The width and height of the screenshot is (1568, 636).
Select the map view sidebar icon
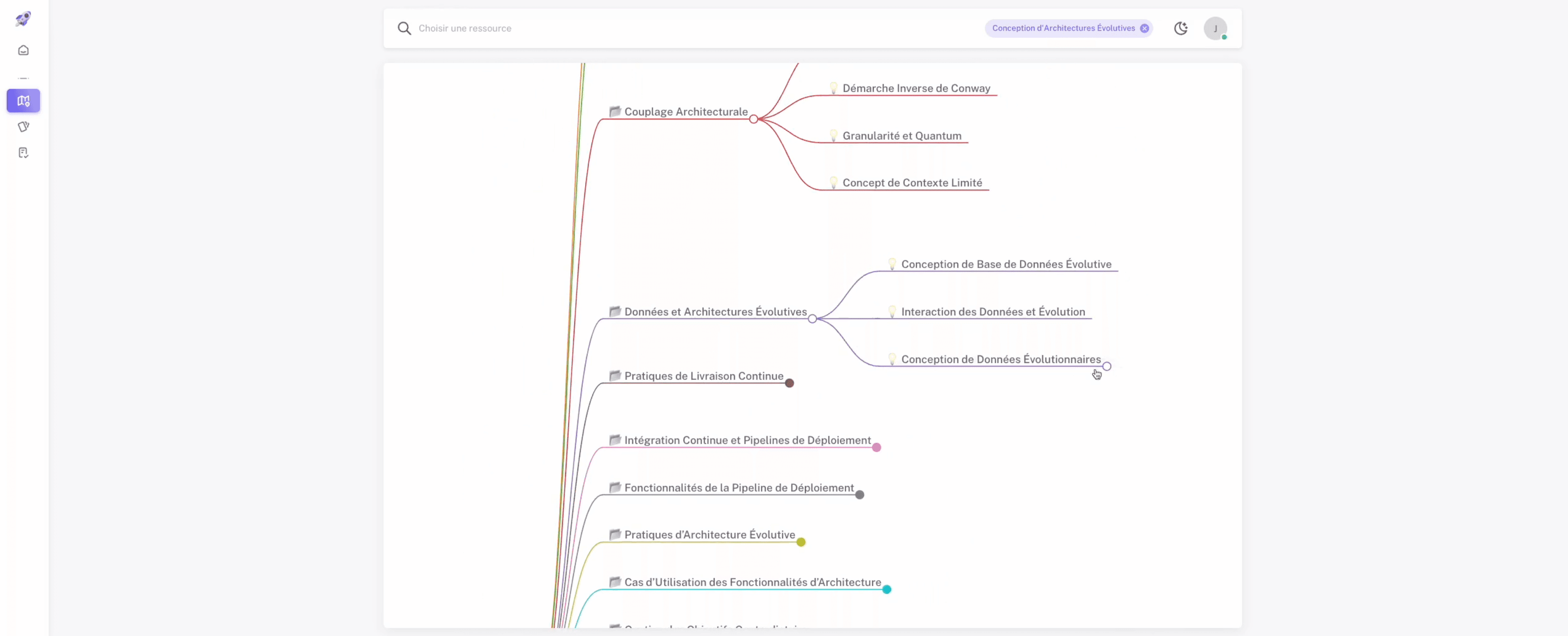[x=23, y=100]
